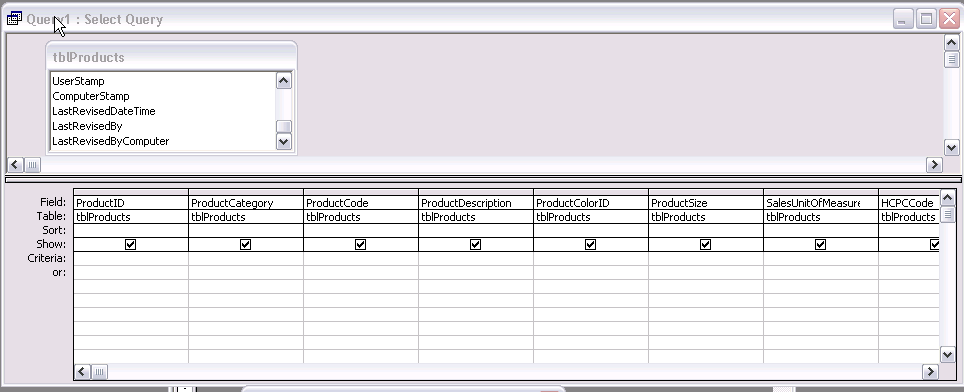This screenshot has height=392, width=964.
Task: Click the ProductCategory Field cell
Action: point(246,203)
